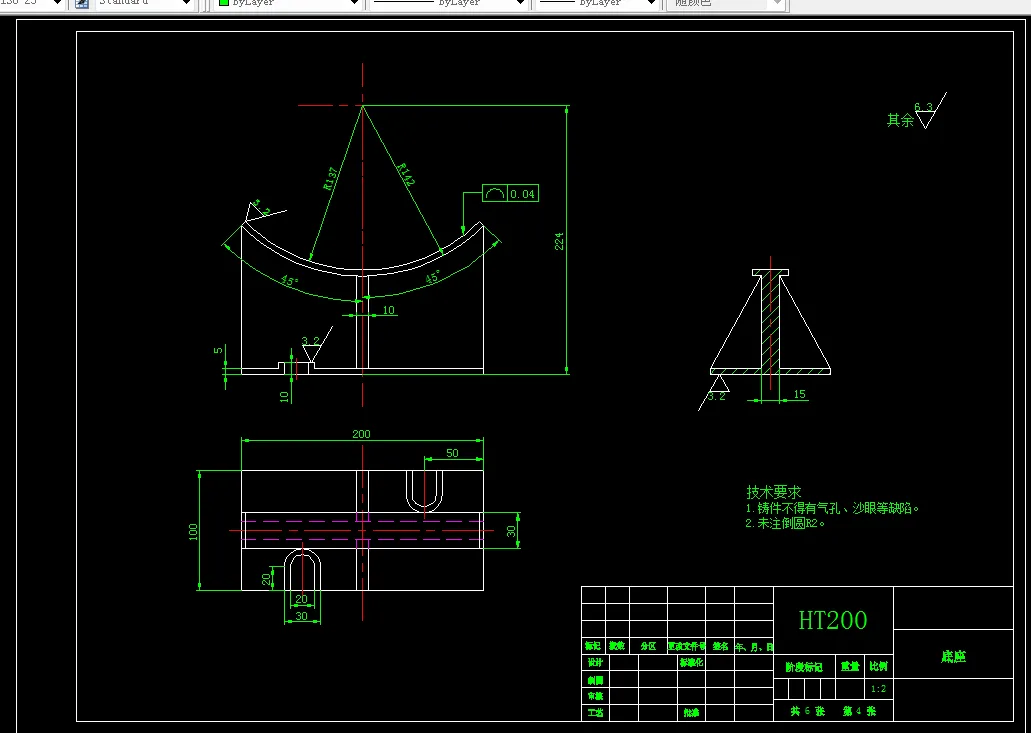Select the vertical 30 dimension right of plan view
Image resolution: width=1031 pixels, height=733 pixels.
511,531
